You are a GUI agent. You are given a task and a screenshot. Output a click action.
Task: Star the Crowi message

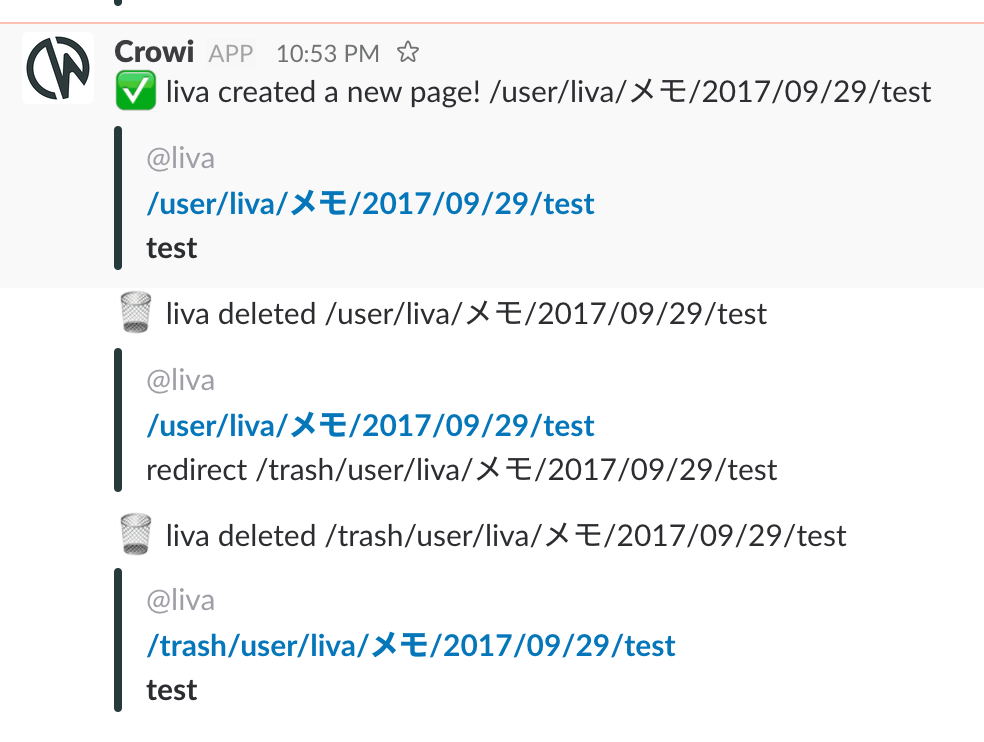click(407, 52)
